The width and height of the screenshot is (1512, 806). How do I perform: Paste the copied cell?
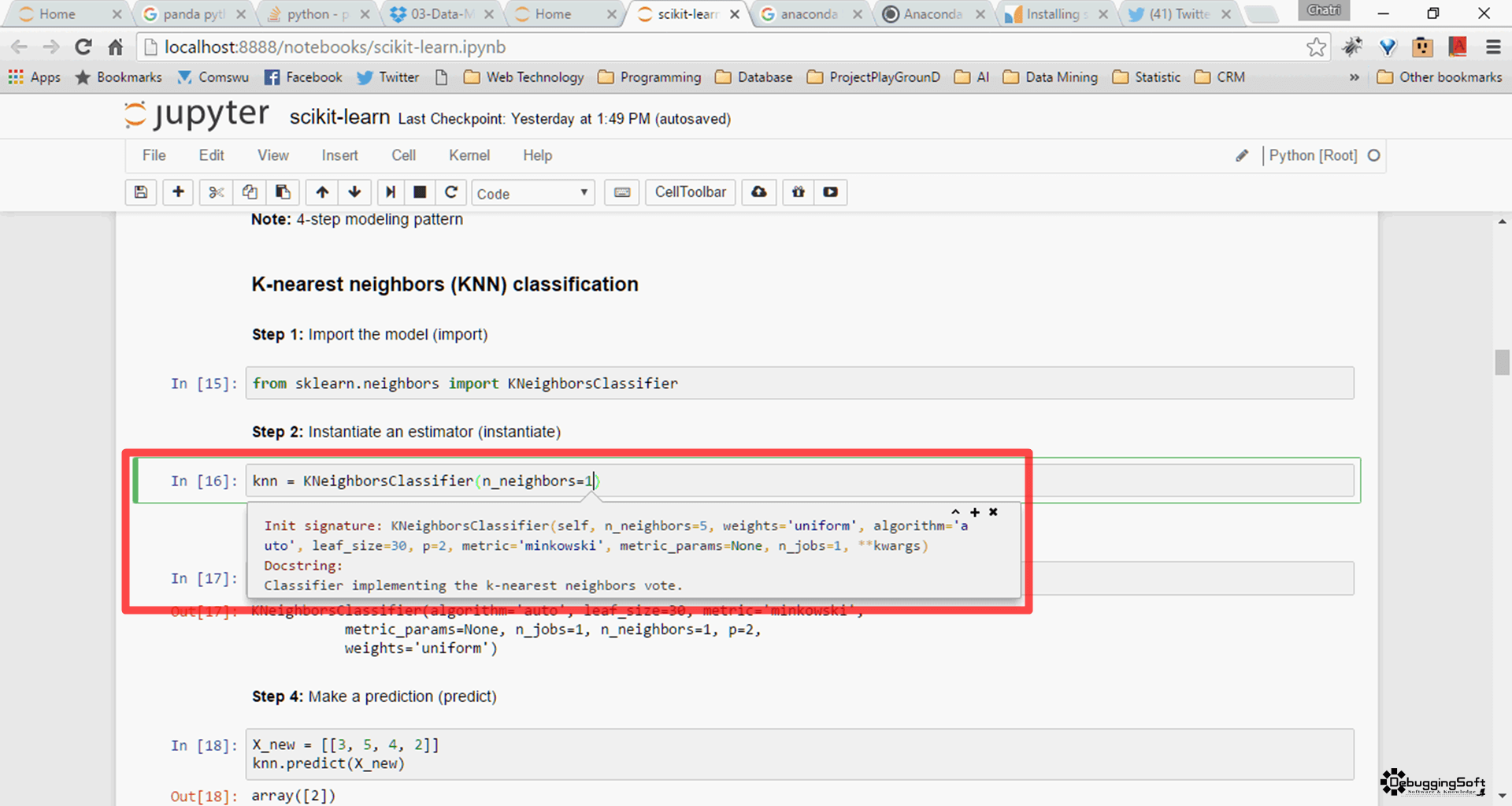click(283, 192)
